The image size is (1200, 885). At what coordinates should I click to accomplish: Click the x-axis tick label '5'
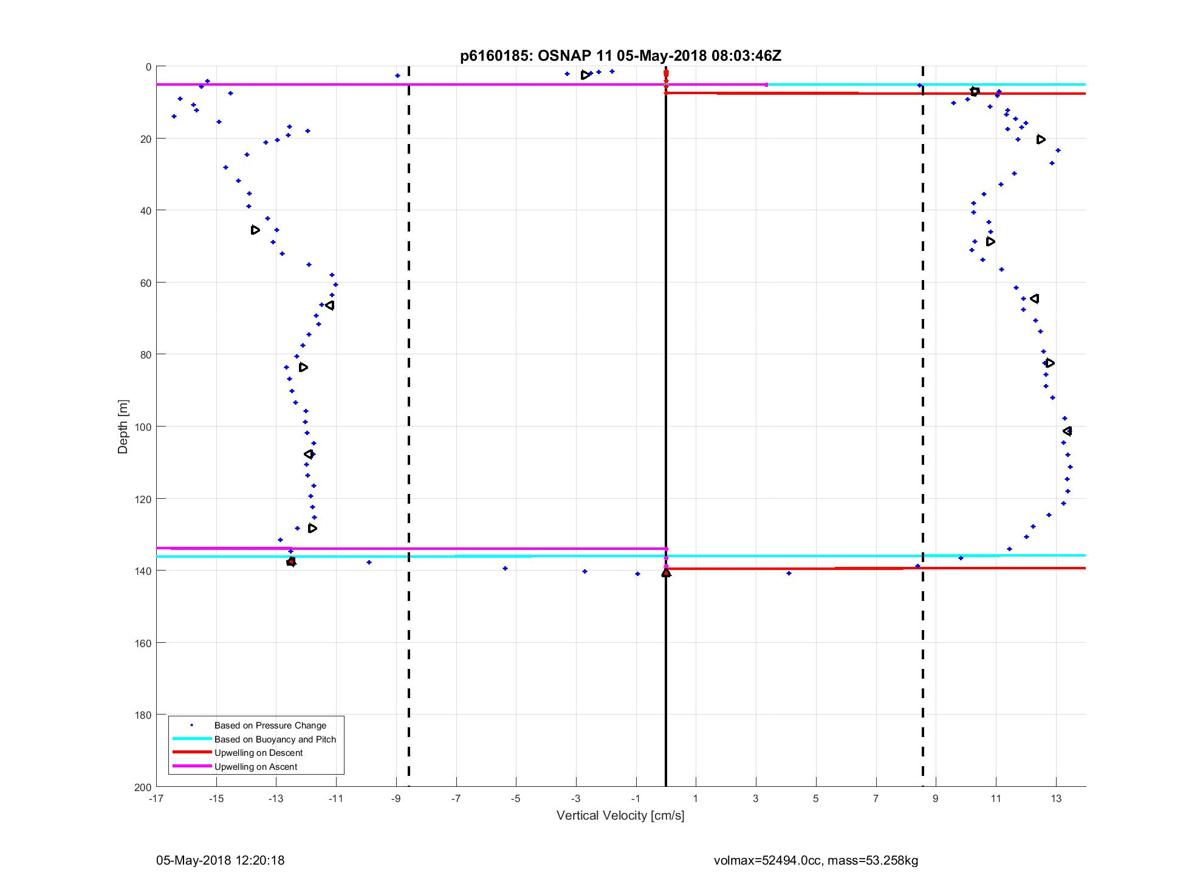(816, 798)
